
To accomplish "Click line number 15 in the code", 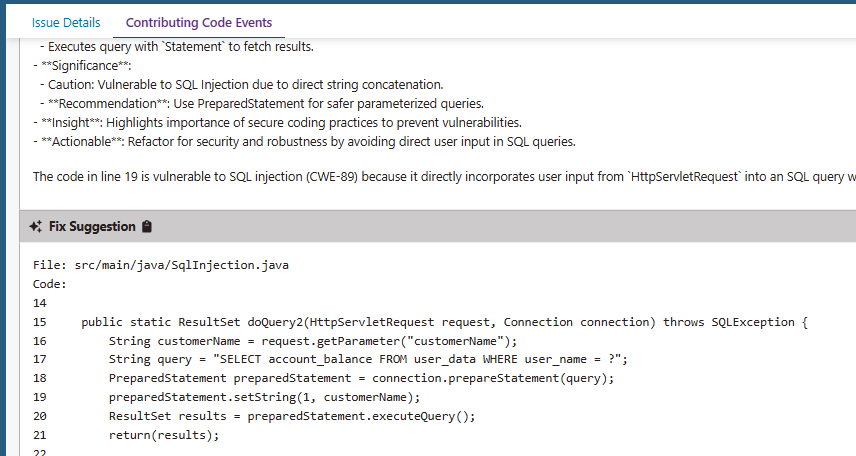I will [40, 322].
